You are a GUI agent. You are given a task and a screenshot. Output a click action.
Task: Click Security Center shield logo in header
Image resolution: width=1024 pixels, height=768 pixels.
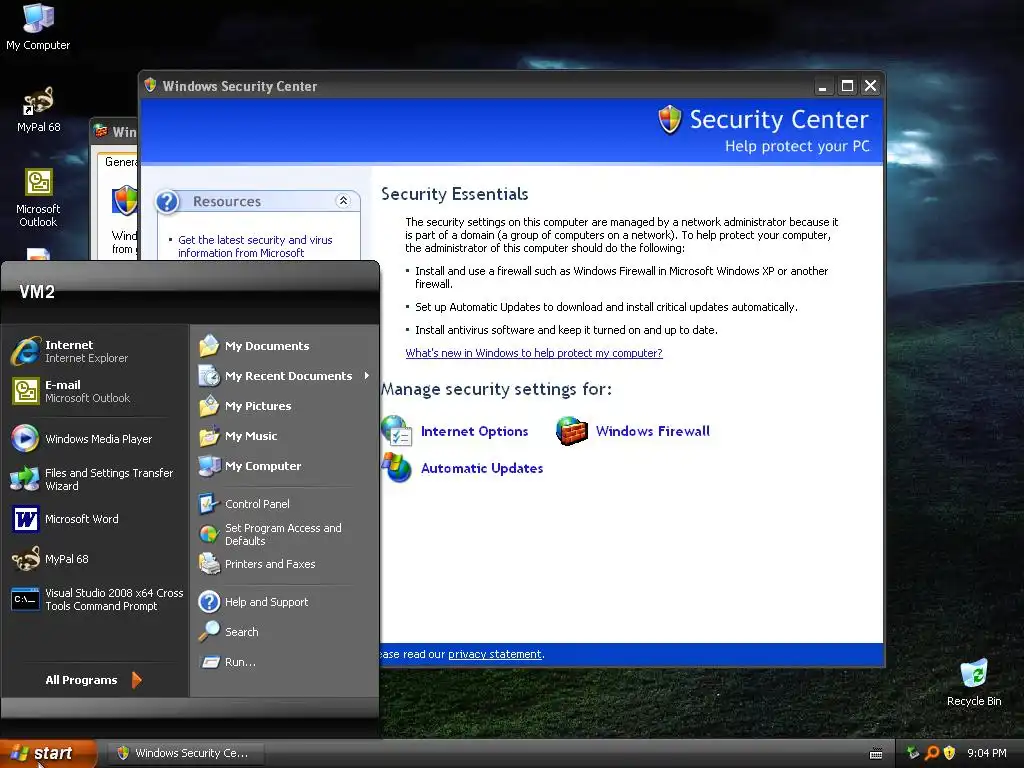pos(669,120)
